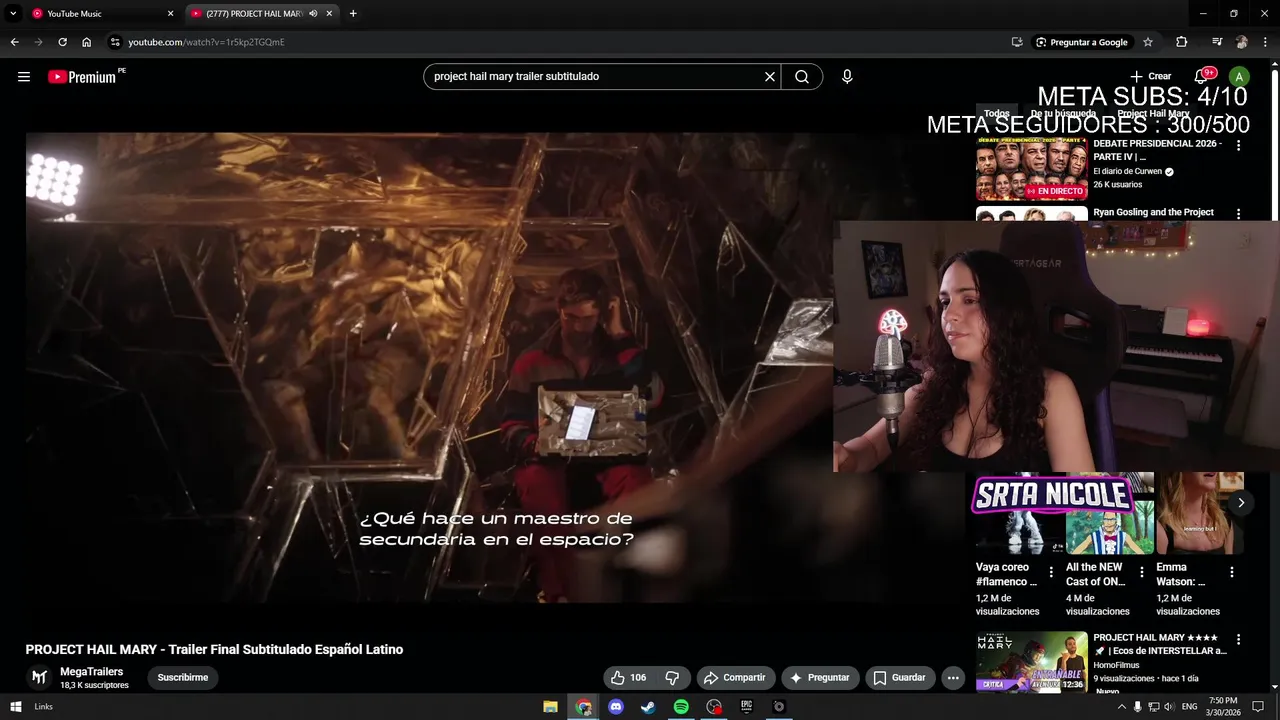The width and height of the screenshot is (1280, 720).
Task: Mute the tab via speaker icon
Action: (x=313, y=14)
